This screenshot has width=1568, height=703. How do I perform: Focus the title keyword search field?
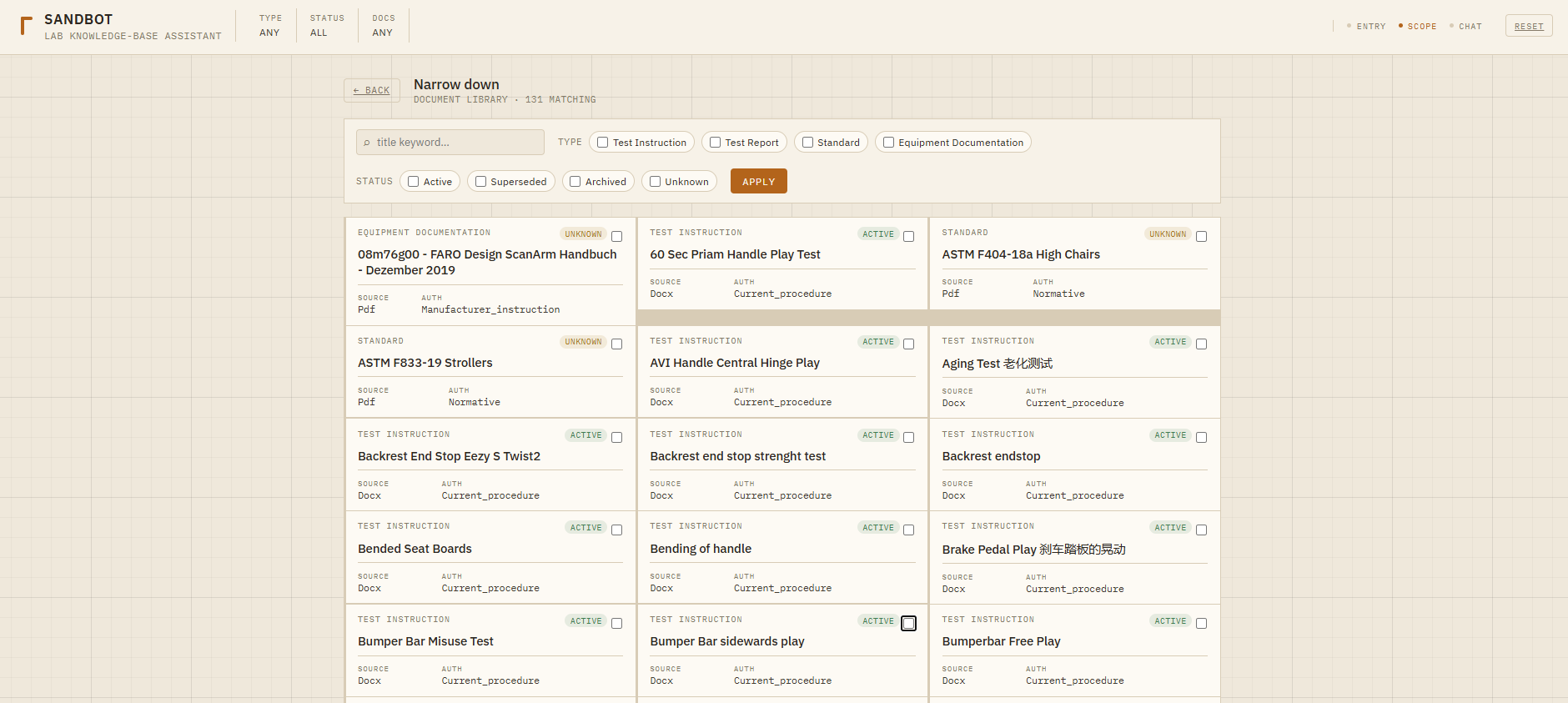450,143
